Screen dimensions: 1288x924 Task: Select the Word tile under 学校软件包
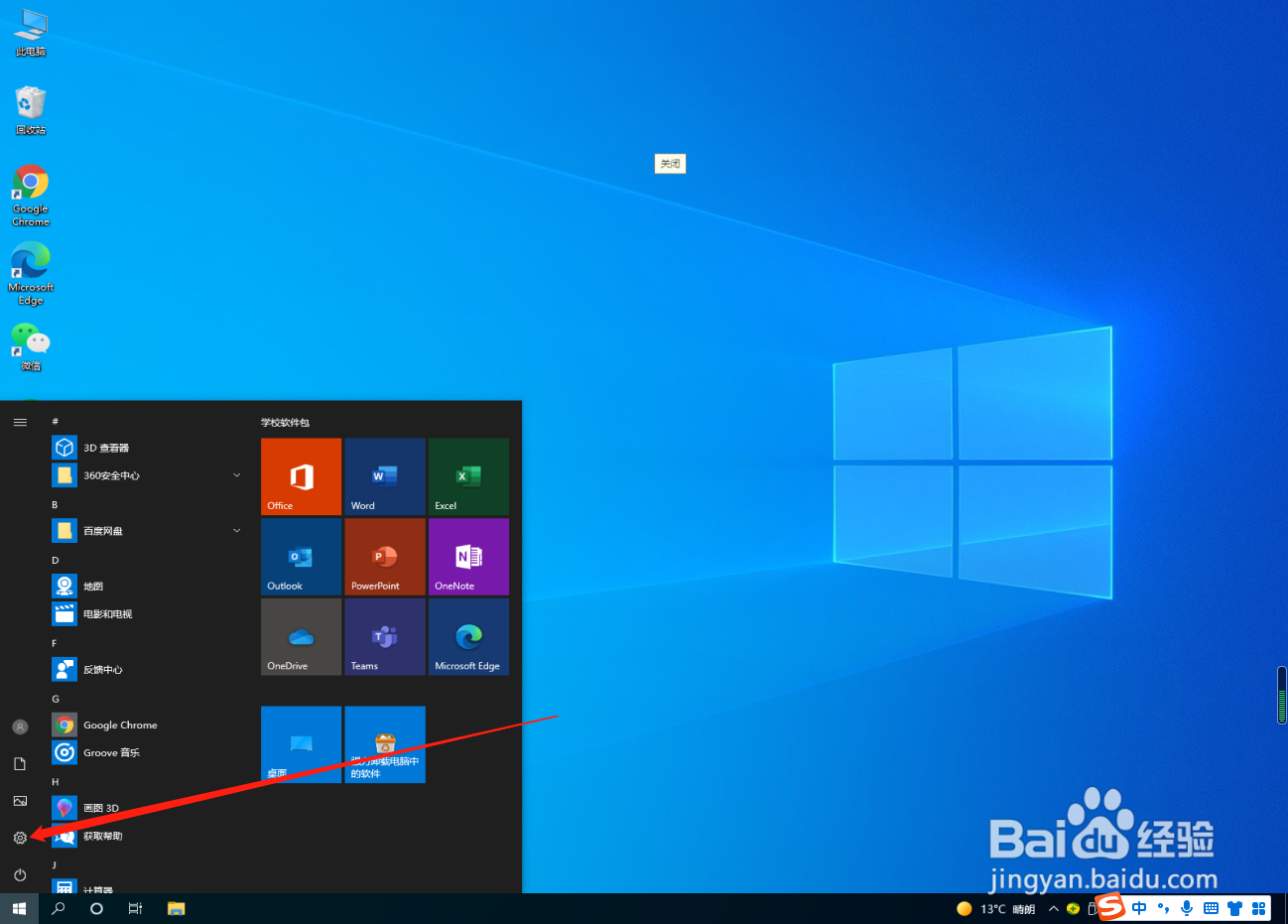click(384, 476)
